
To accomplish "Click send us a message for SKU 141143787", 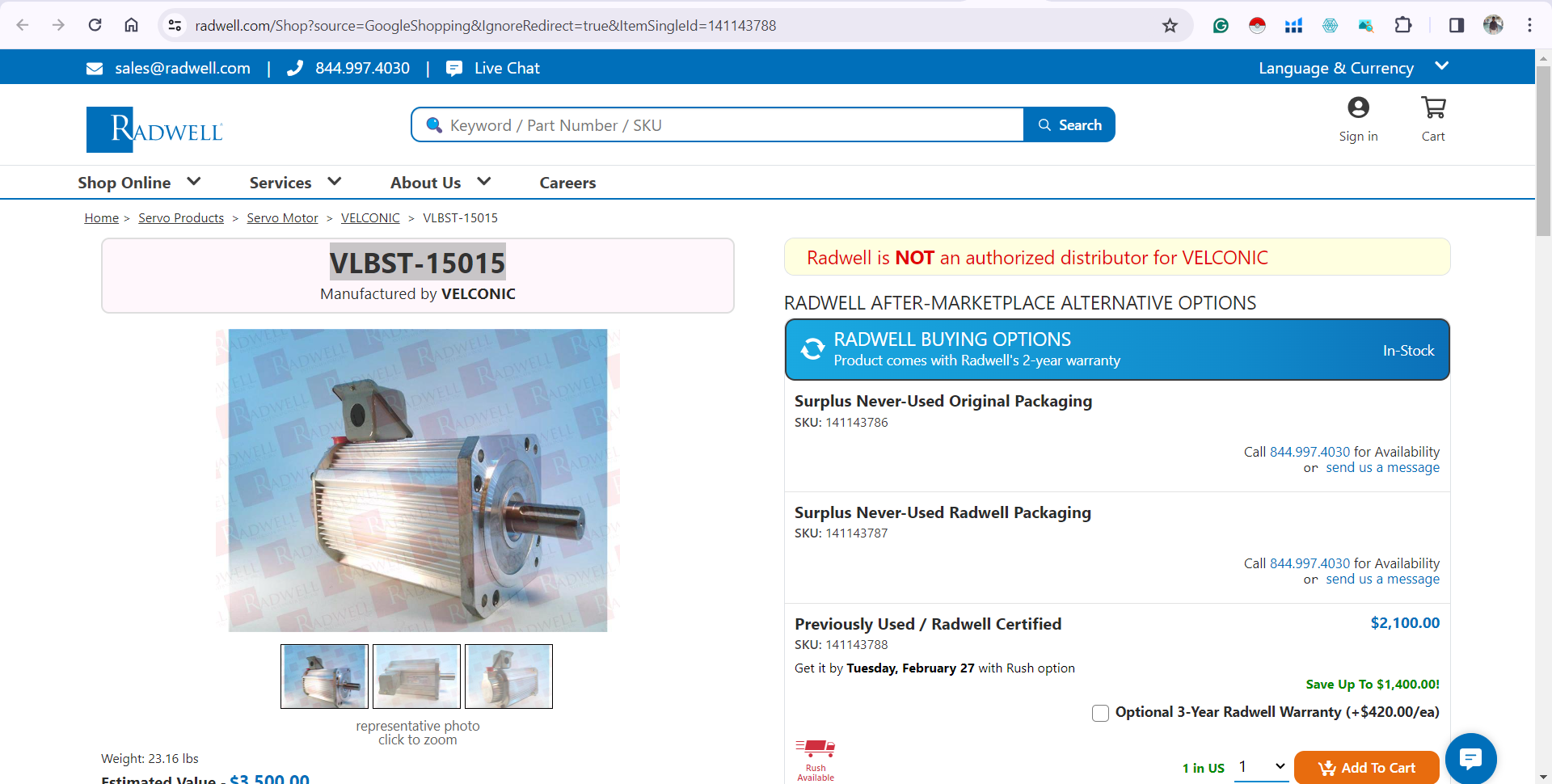I will tap(1382, 579).
